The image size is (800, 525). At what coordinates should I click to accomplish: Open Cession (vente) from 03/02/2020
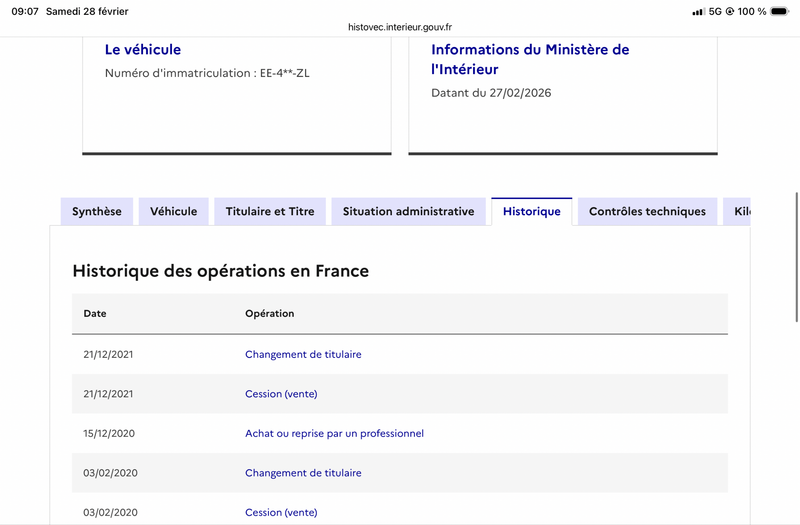pyautogui.click(x=281, y=512)
